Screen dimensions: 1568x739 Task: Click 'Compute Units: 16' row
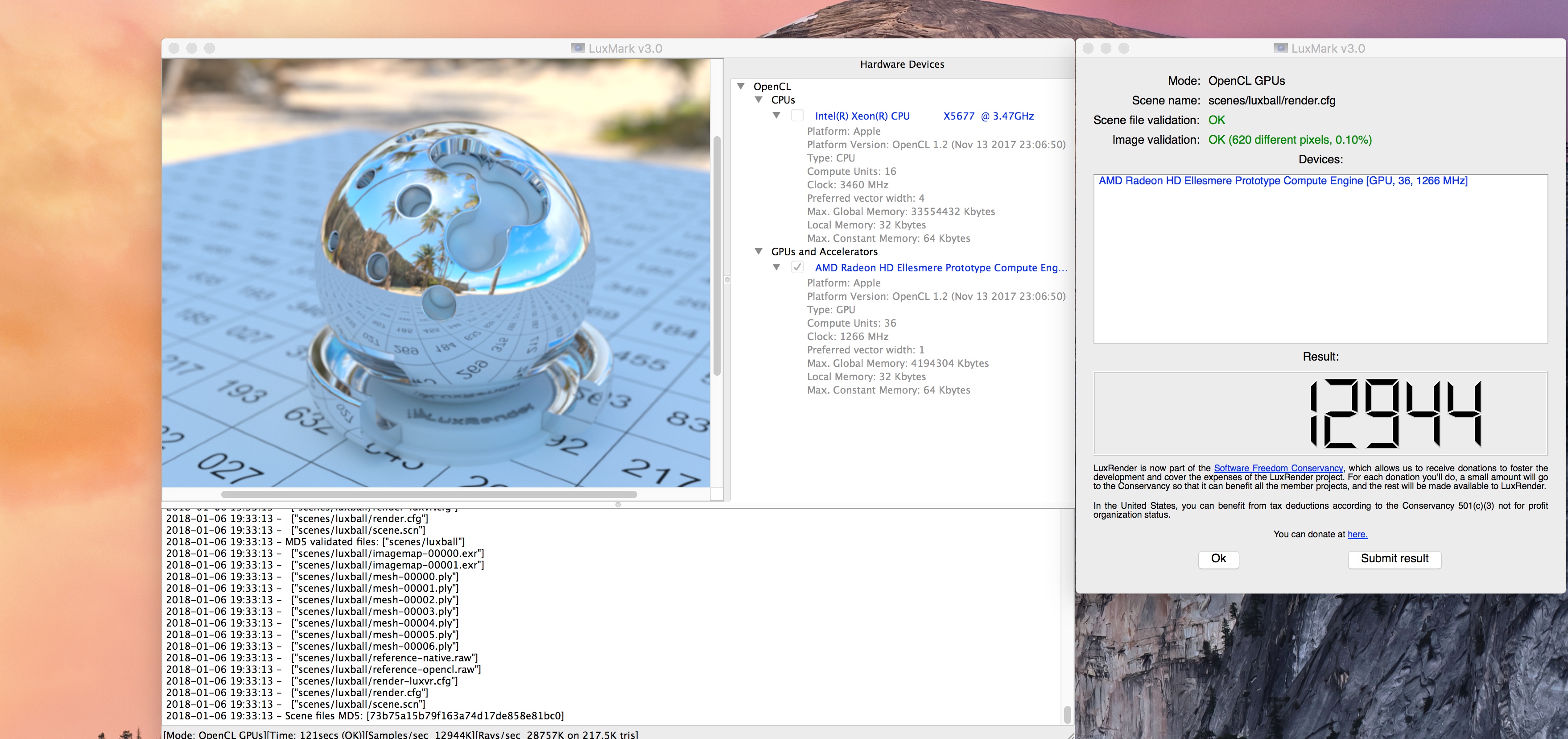852,171
